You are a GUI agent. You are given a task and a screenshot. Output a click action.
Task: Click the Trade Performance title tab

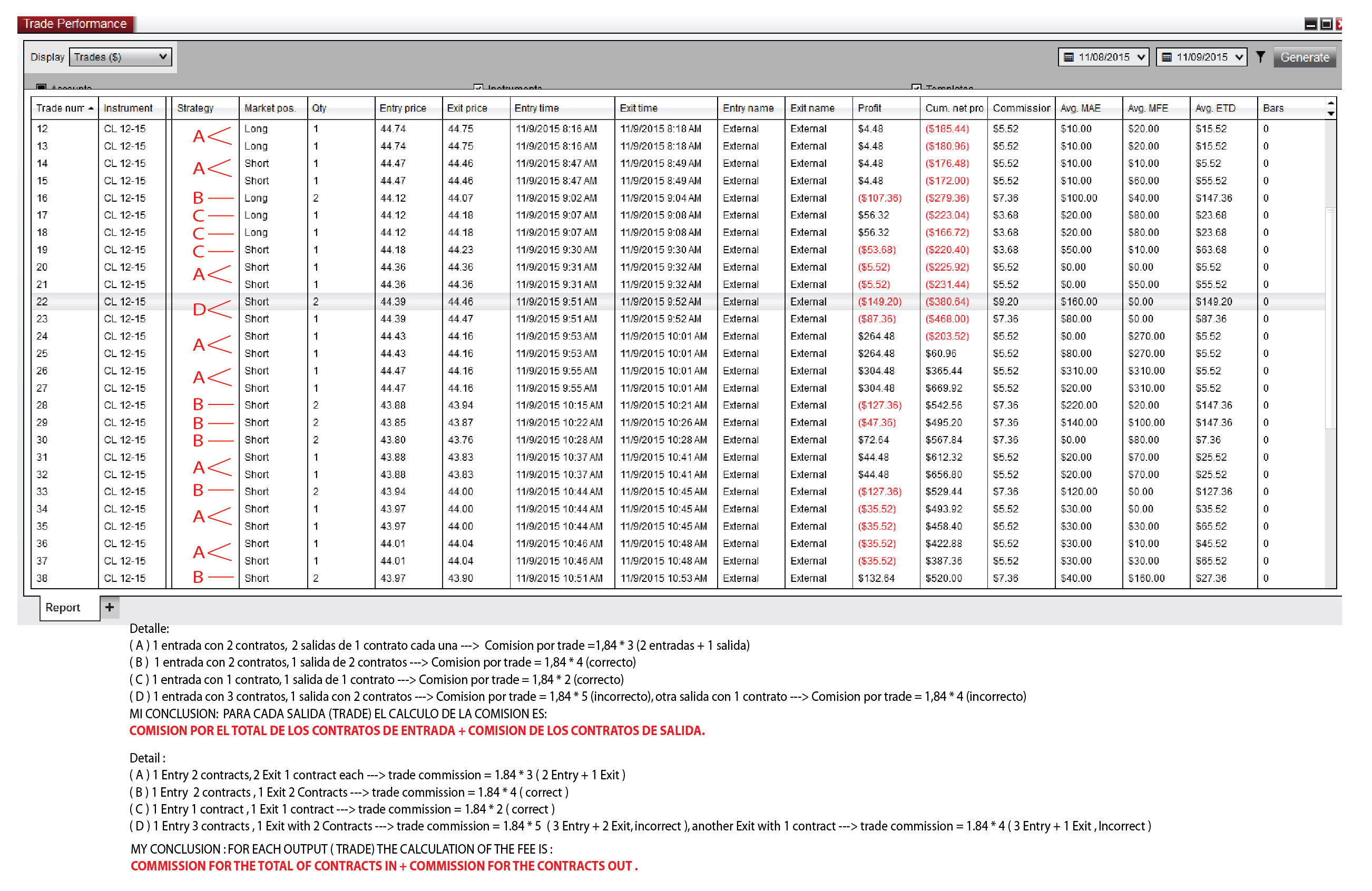point(75,24)
